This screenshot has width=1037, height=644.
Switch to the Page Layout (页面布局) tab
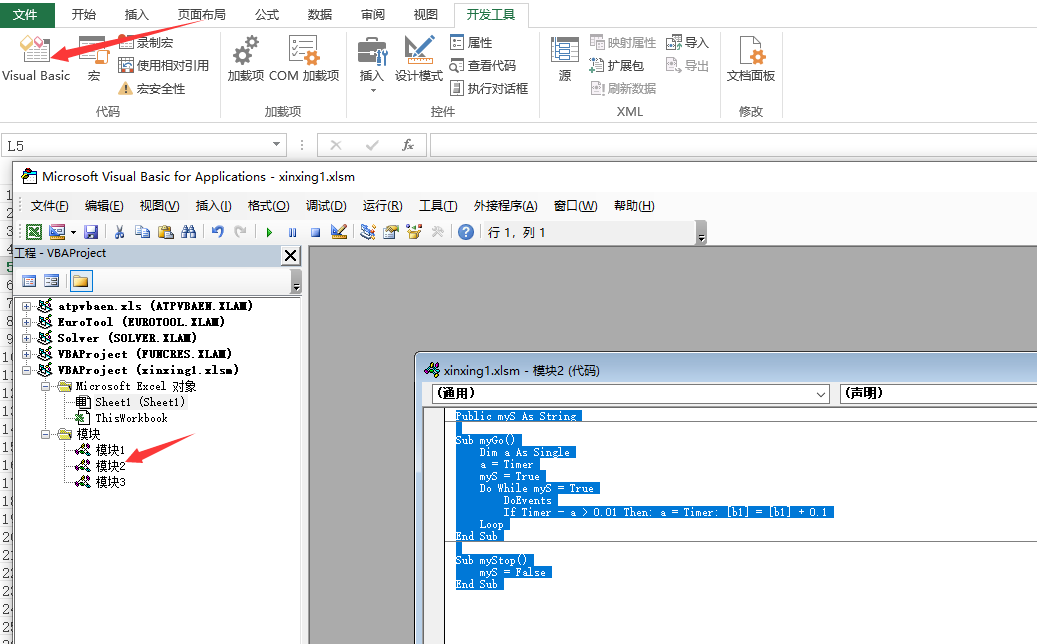pos(202,15)
